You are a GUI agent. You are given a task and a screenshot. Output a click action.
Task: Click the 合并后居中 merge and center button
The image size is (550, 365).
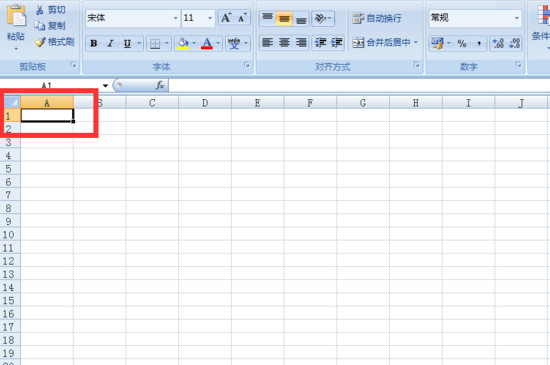385,43
